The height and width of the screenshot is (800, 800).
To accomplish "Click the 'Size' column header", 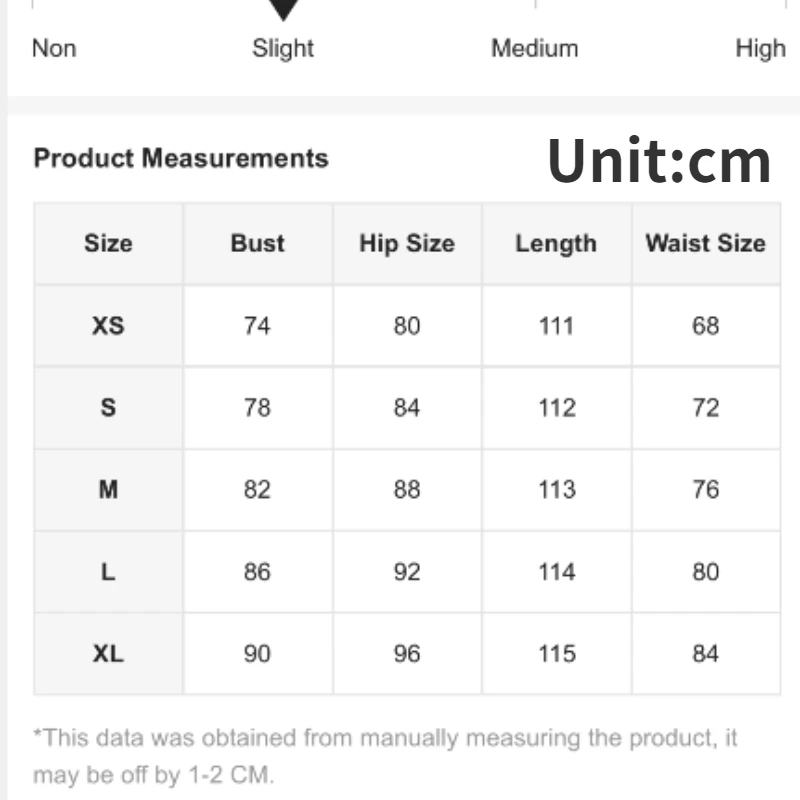I will click(108, 243).
